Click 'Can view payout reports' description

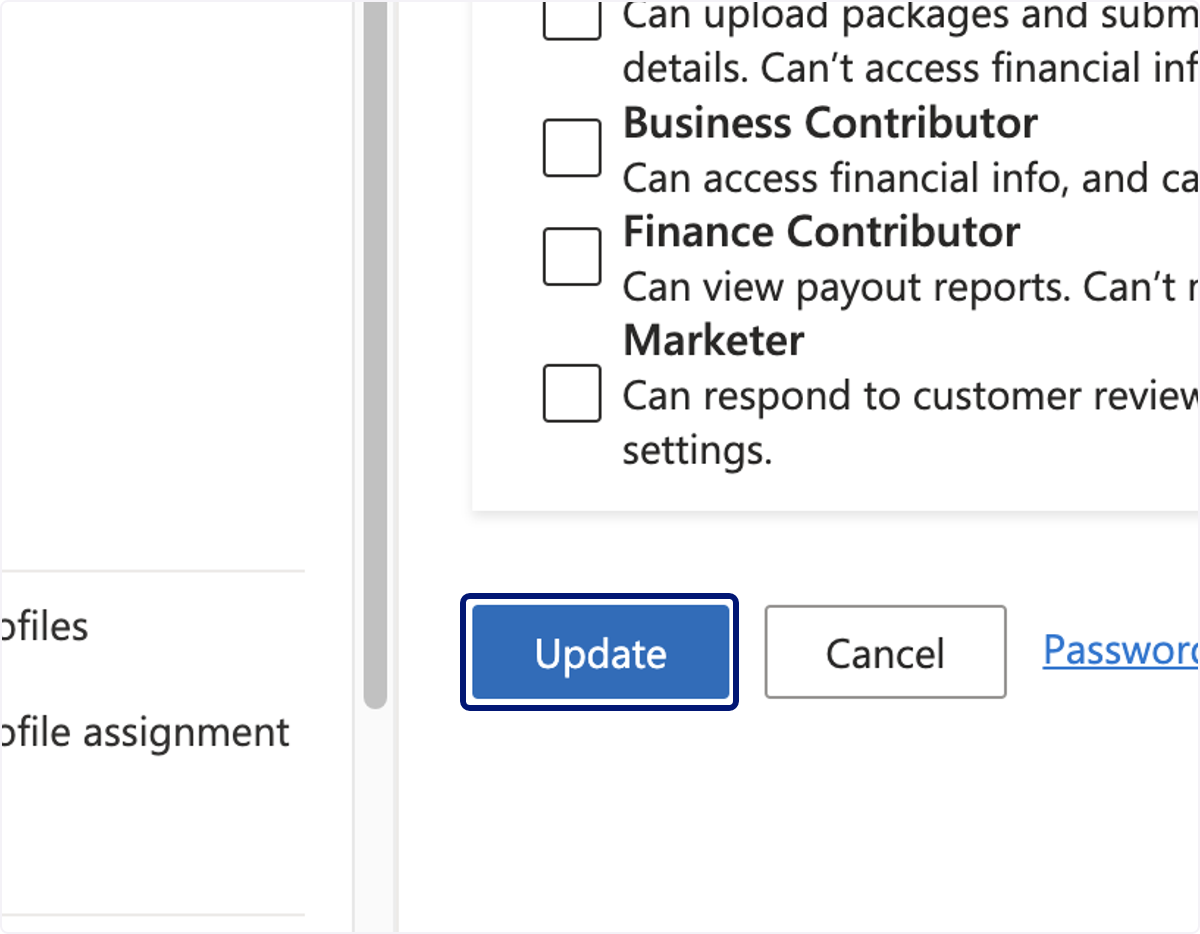click(911, 287)
